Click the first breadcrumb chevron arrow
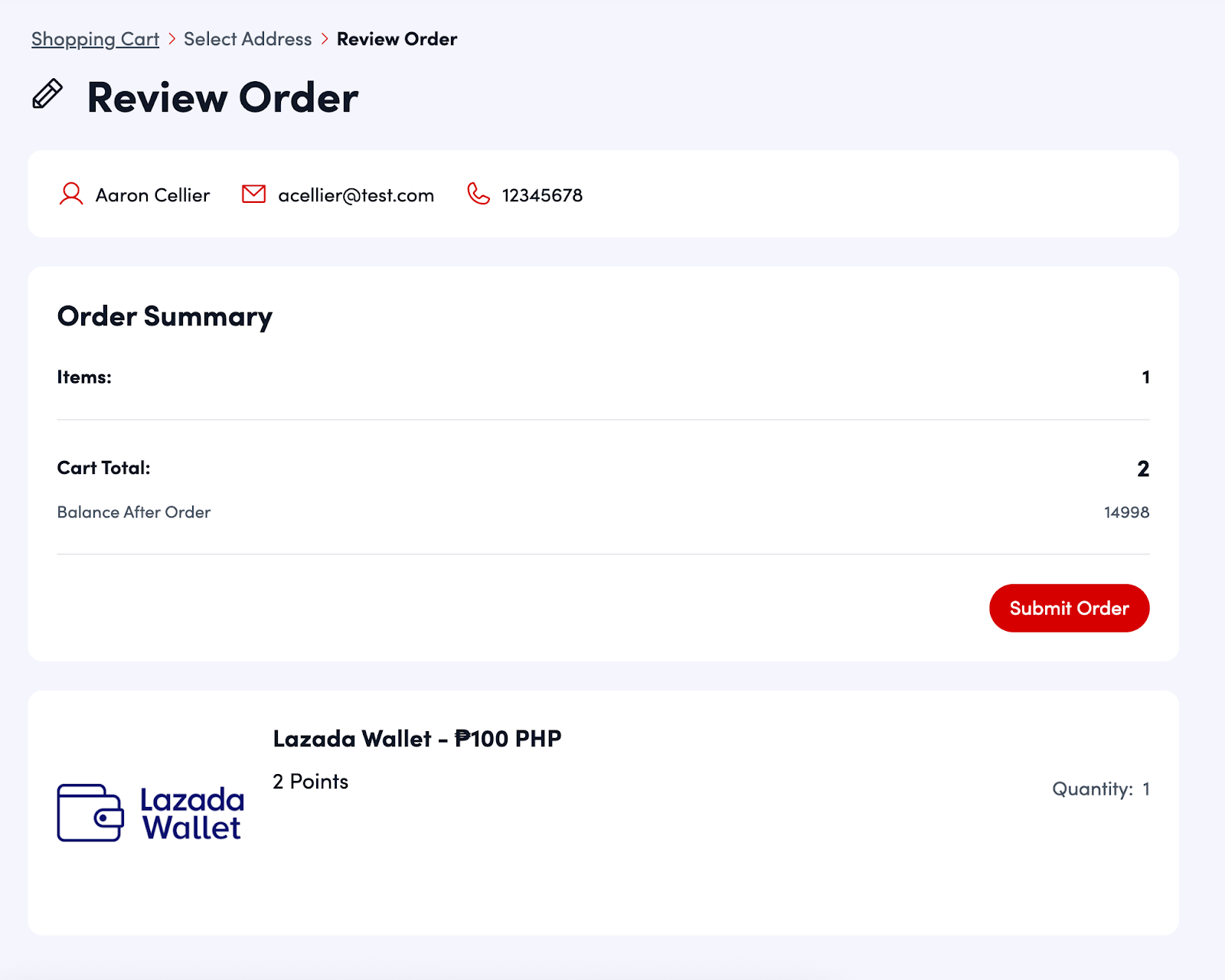The image size is (1225, 980). (x=171, y=39)
